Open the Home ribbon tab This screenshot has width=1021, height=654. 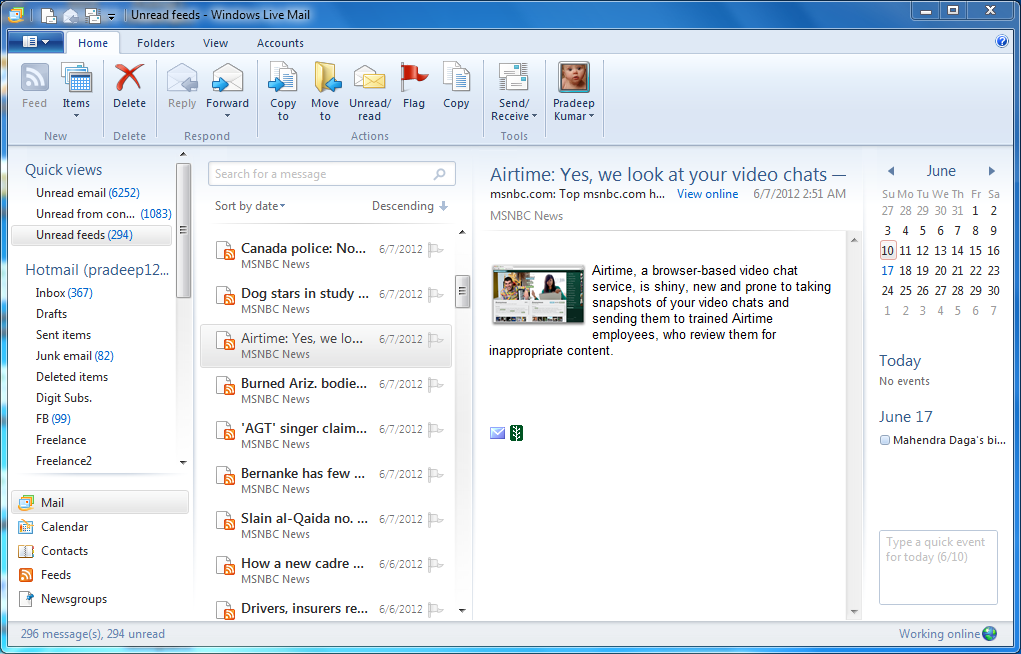93,43
